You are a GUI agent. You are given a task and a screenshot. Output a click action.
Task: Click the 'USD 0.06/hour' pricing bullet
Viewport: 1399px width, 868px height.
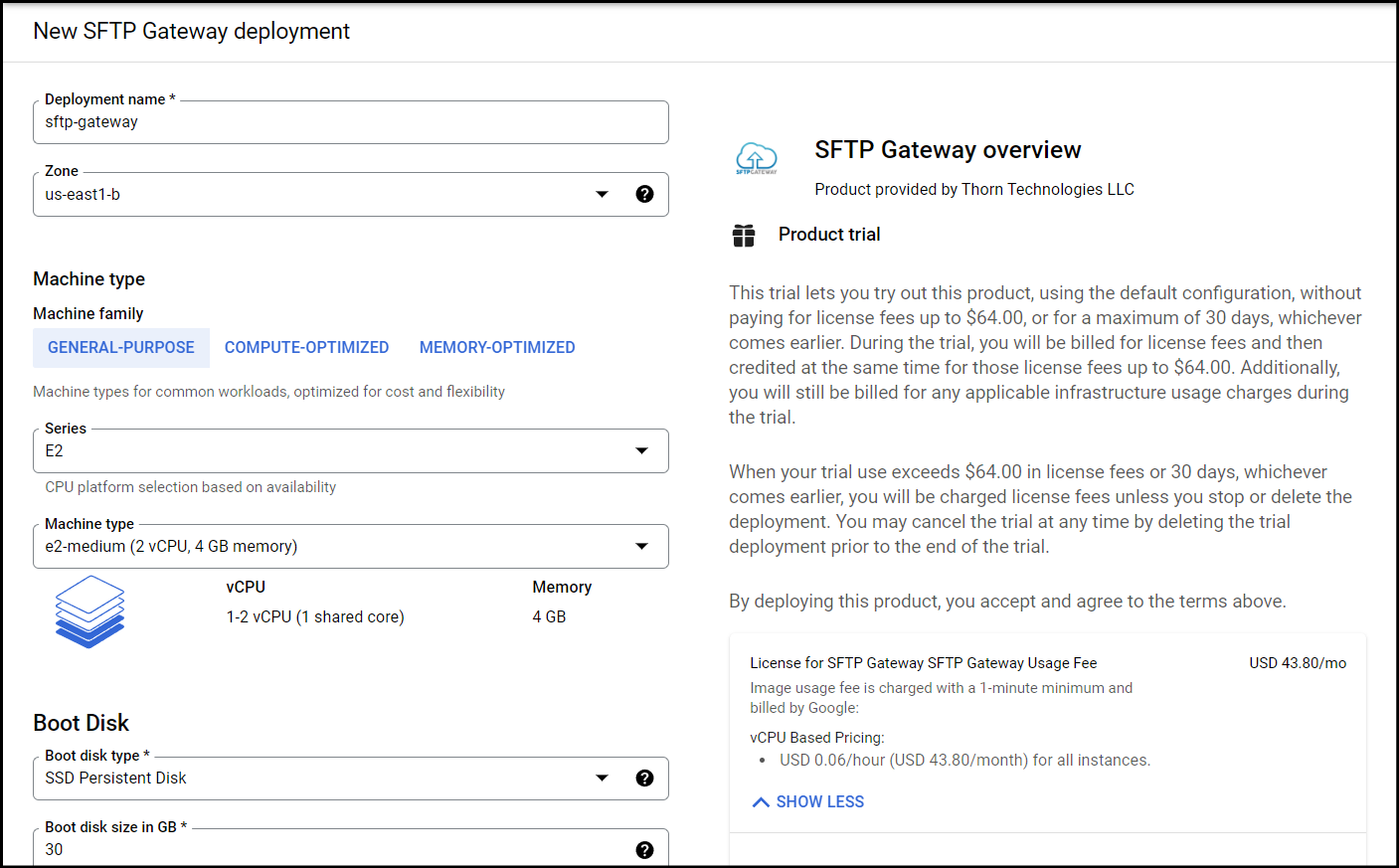point(964,760)
